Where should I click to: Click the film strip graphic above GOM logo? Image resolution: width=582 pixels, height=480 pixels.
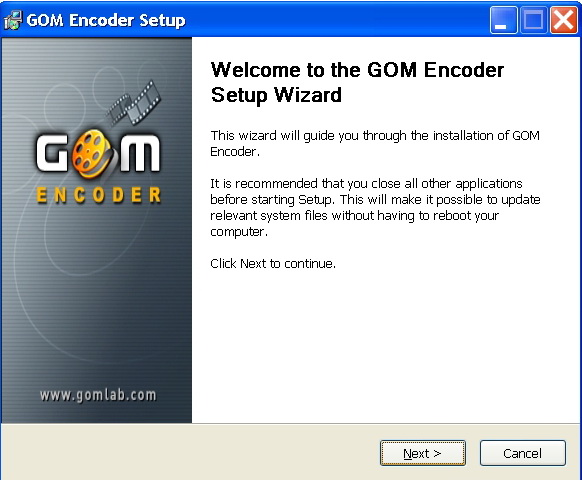coord(134,103)
